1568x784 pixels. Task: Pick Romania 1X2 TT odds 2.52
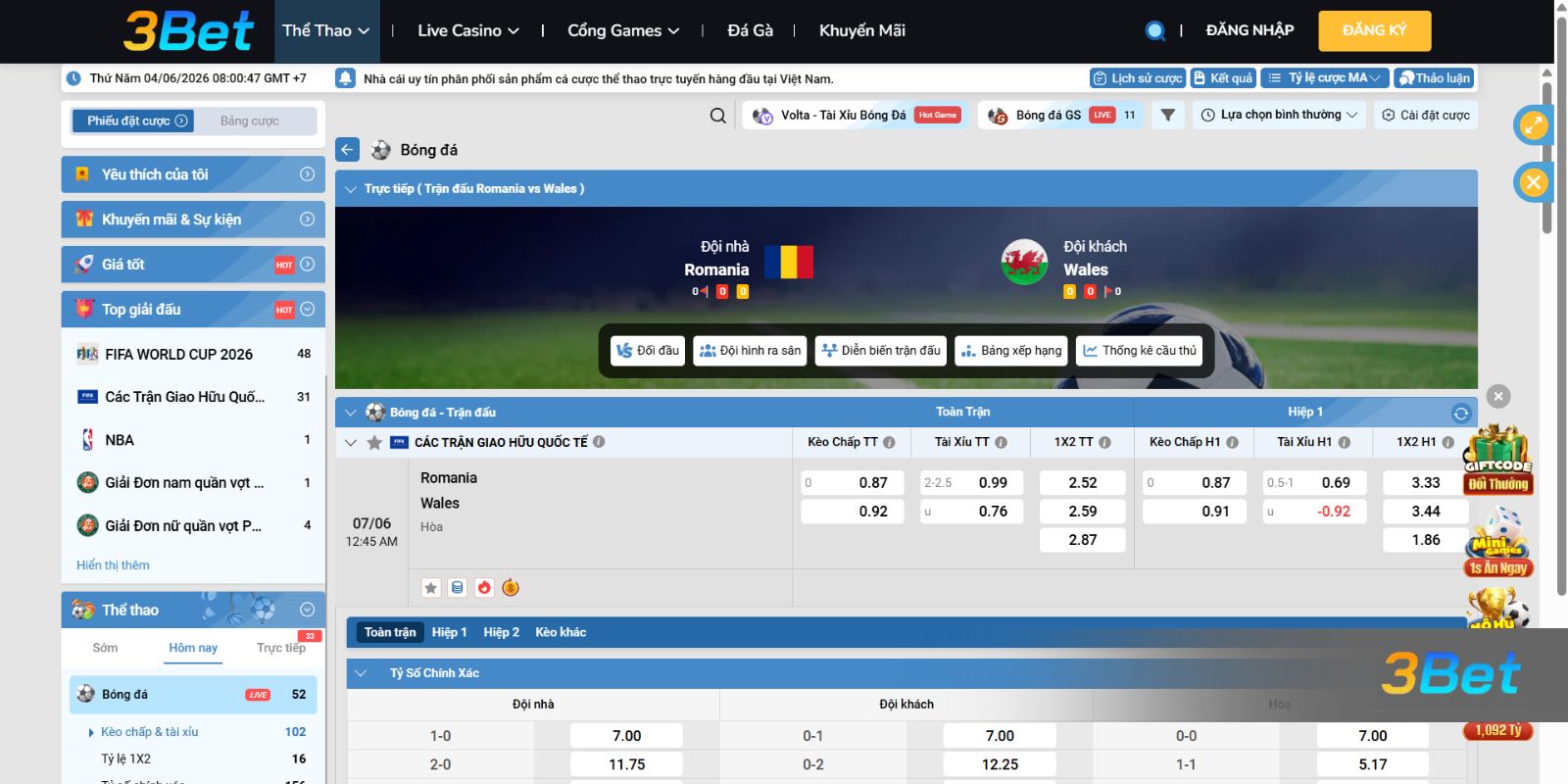[x=1083, y=483]
